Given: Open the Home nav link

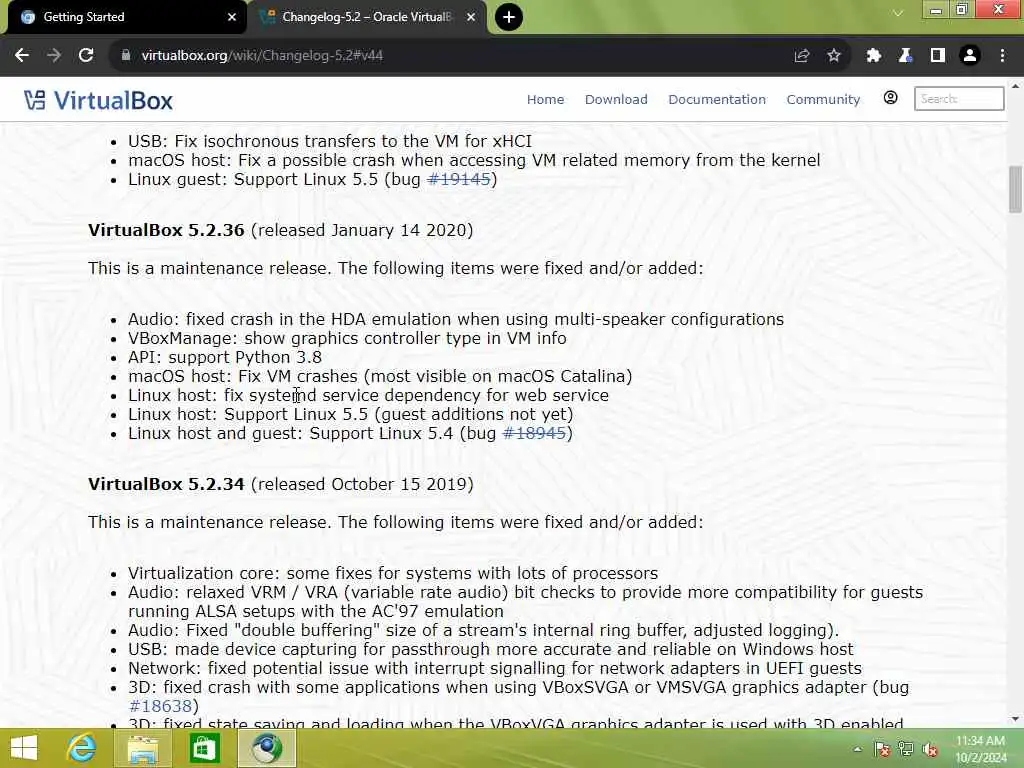Looking at the screenshot, I should click(x=545, y=99).
